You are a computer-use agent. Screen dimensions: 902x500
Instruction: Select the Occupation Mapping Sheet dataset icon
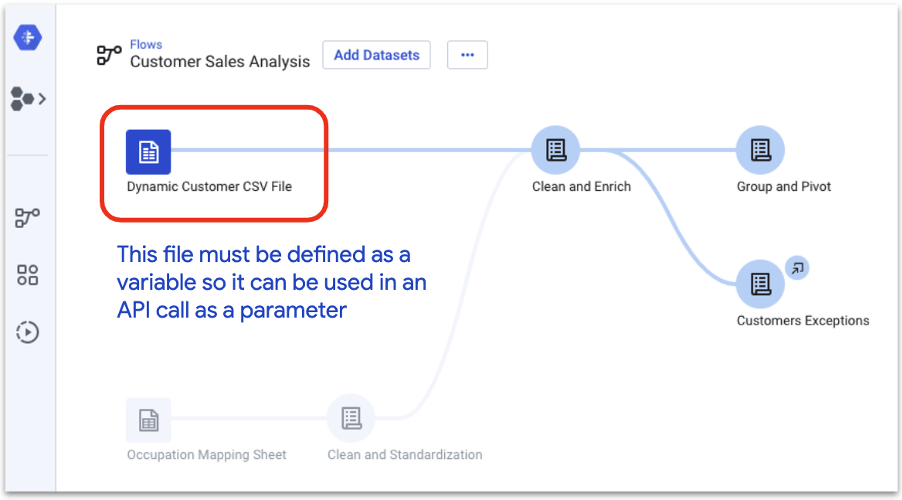[x=148, y=420]
